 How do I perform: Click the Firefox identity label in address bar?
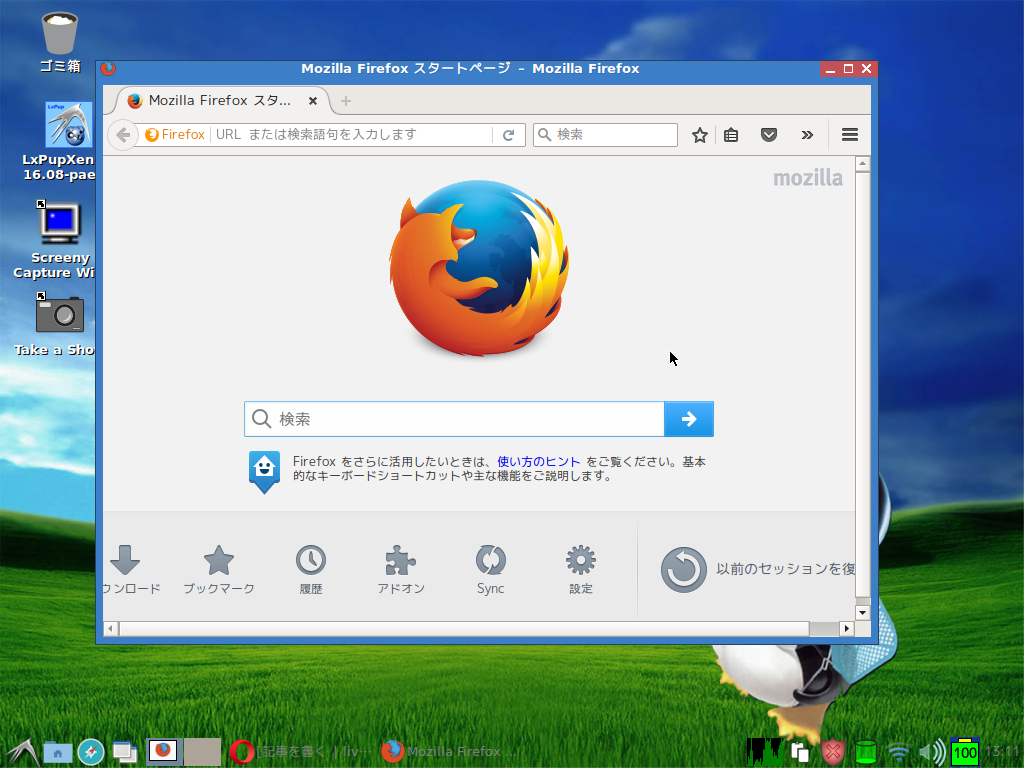175,135
